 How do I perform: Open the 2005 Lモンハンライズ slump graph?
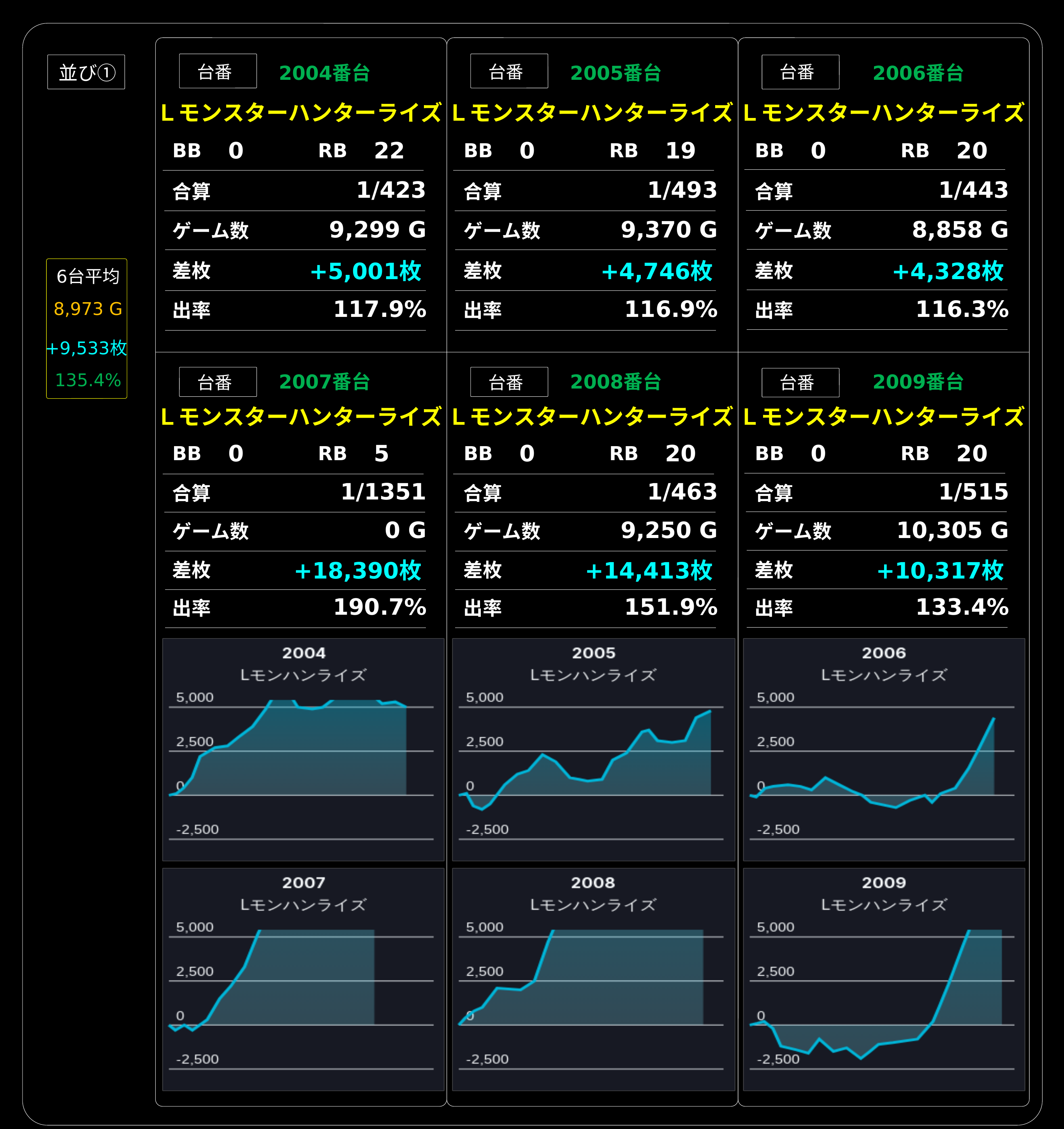593,750
